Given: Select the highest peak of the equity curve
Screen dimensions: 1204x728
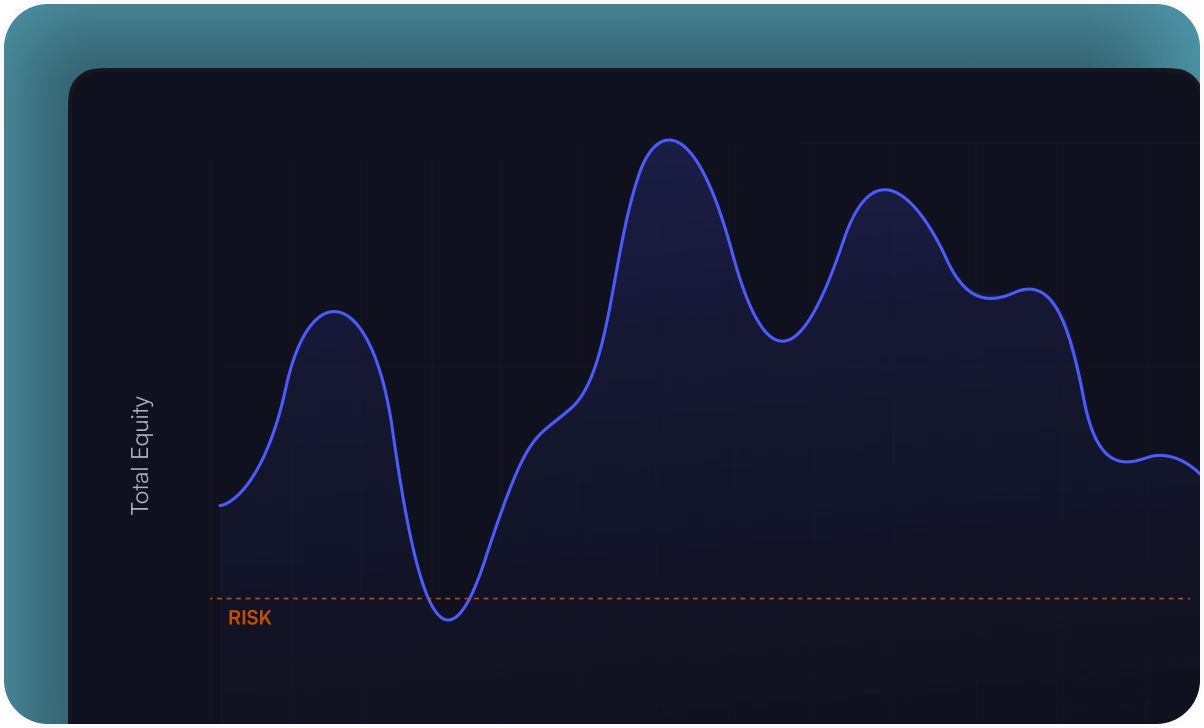Looking at the screenshot, I should point(669,140).
